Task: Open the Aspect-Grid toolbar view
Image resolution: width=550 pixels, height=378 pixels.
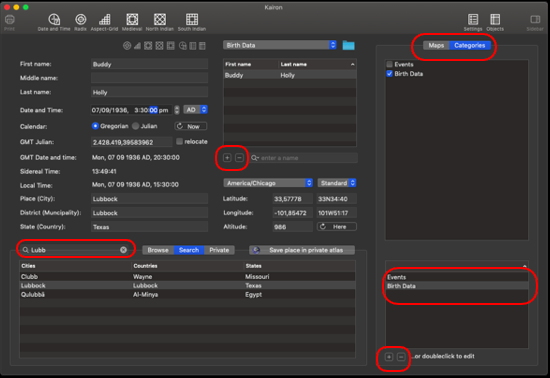Action: pos(104,22)
